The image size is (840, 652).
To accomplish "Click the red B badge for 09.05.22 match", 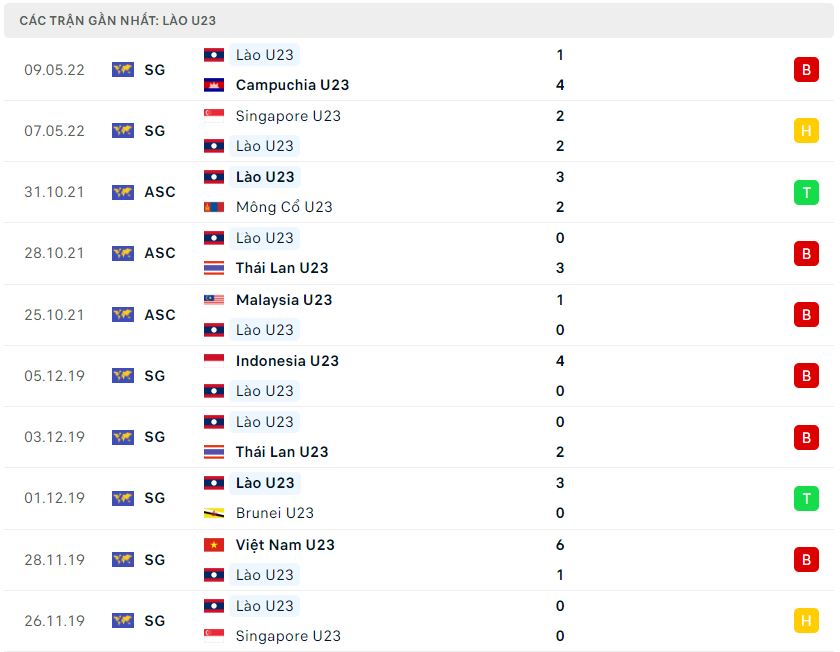I will click(806, 70).
